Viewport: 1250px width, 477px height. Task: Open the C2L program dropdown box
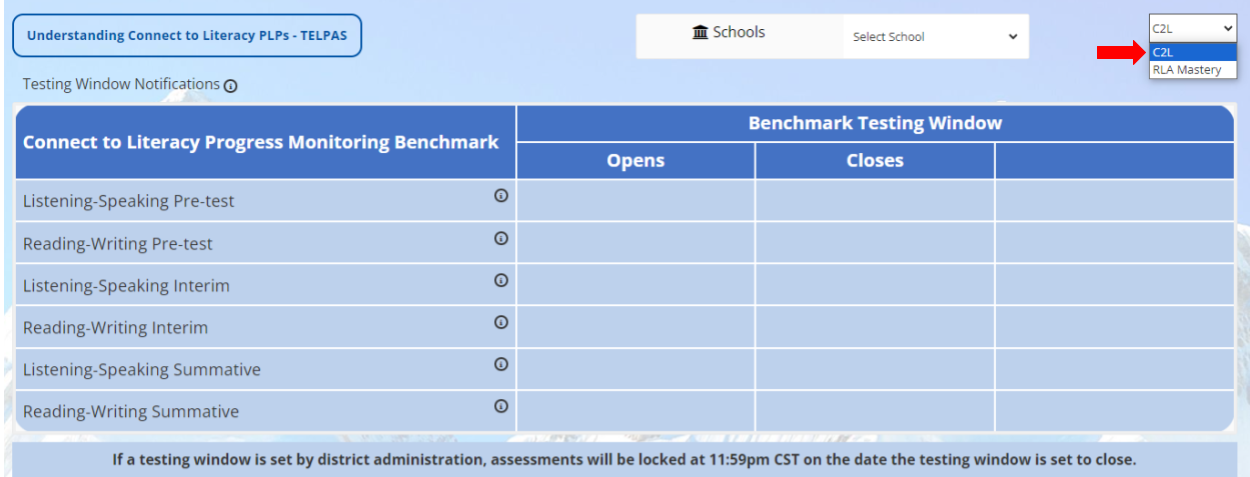tap(1192, 30)
